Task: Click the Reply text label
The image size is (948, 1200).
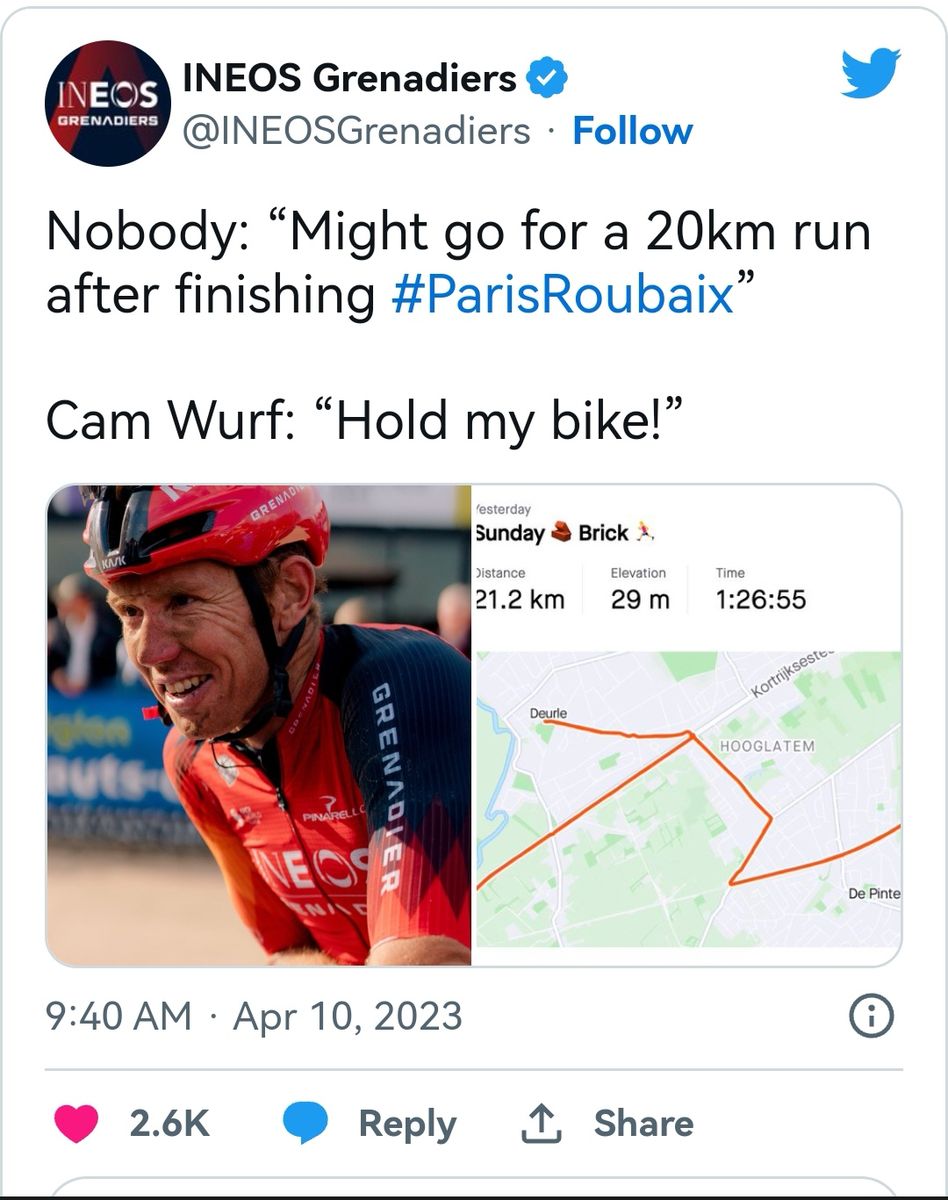Action: tap(407, 1123)
